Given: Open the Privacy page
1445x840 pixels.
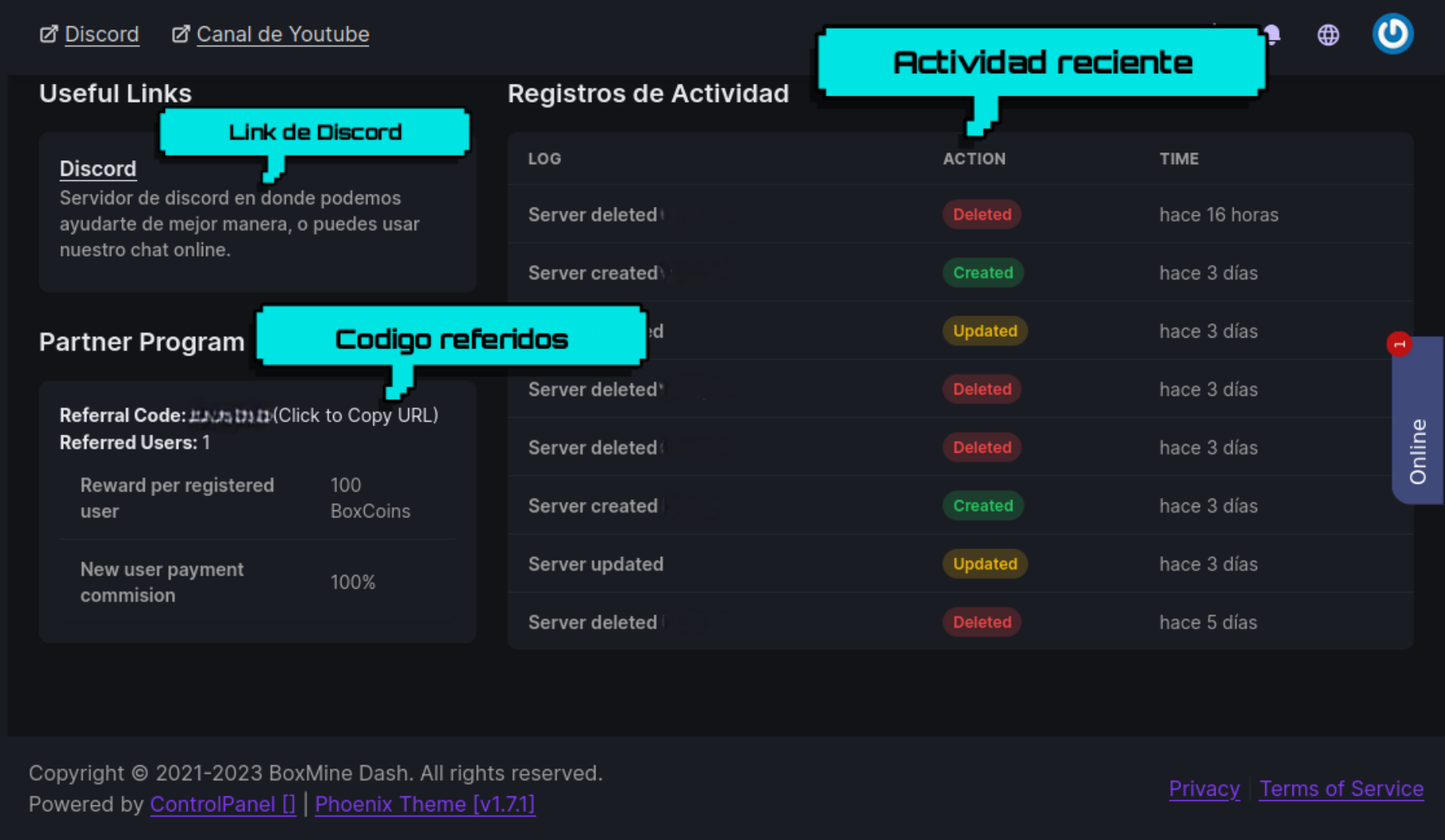Looking at the screenshot, I should click(1204, 788).
